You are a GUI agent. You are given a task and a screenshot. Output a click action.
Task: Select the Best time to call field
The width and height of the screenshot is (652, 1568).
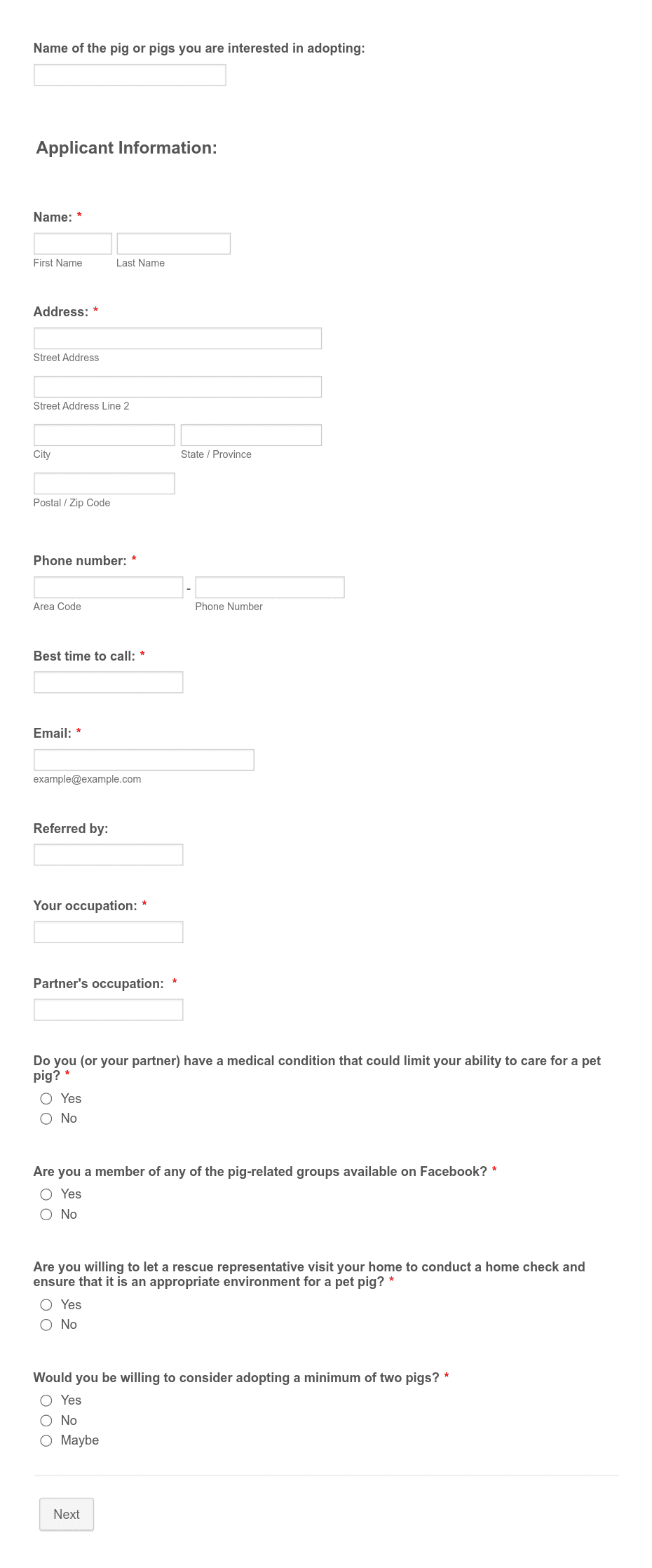click(x=108, y=682)
